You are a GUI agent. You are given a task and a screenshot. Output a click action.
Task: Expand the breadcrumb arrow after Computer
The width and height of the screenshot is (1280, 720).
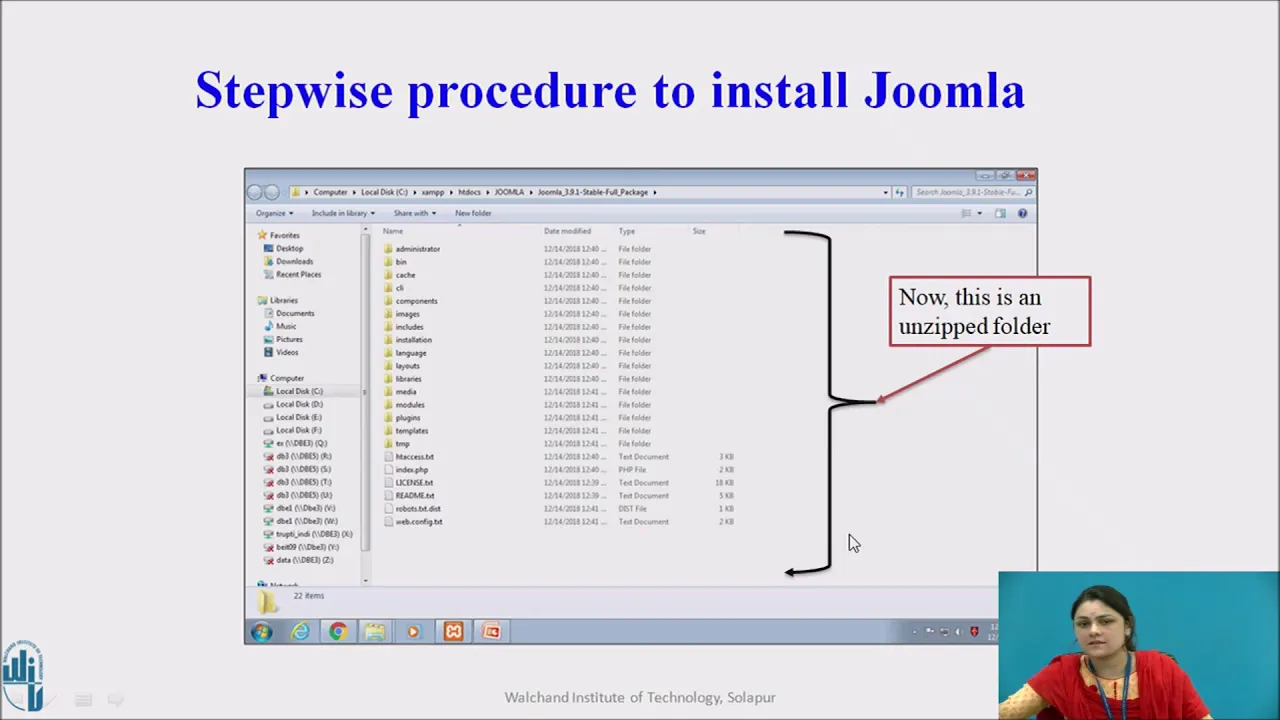click(x=354, y=192)
